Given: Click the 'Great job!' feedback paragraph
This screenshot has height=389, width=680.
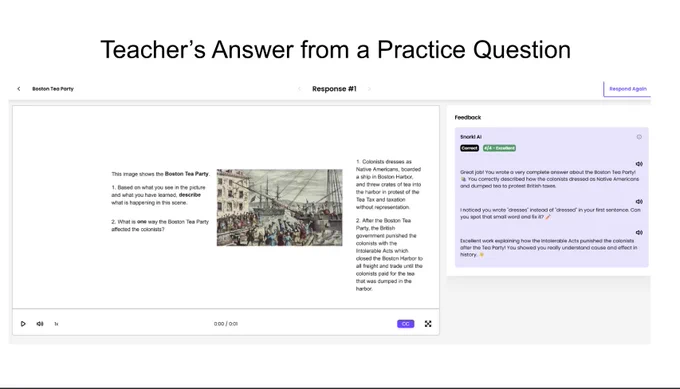Looking at the screenshot, I should coord(549,179).
